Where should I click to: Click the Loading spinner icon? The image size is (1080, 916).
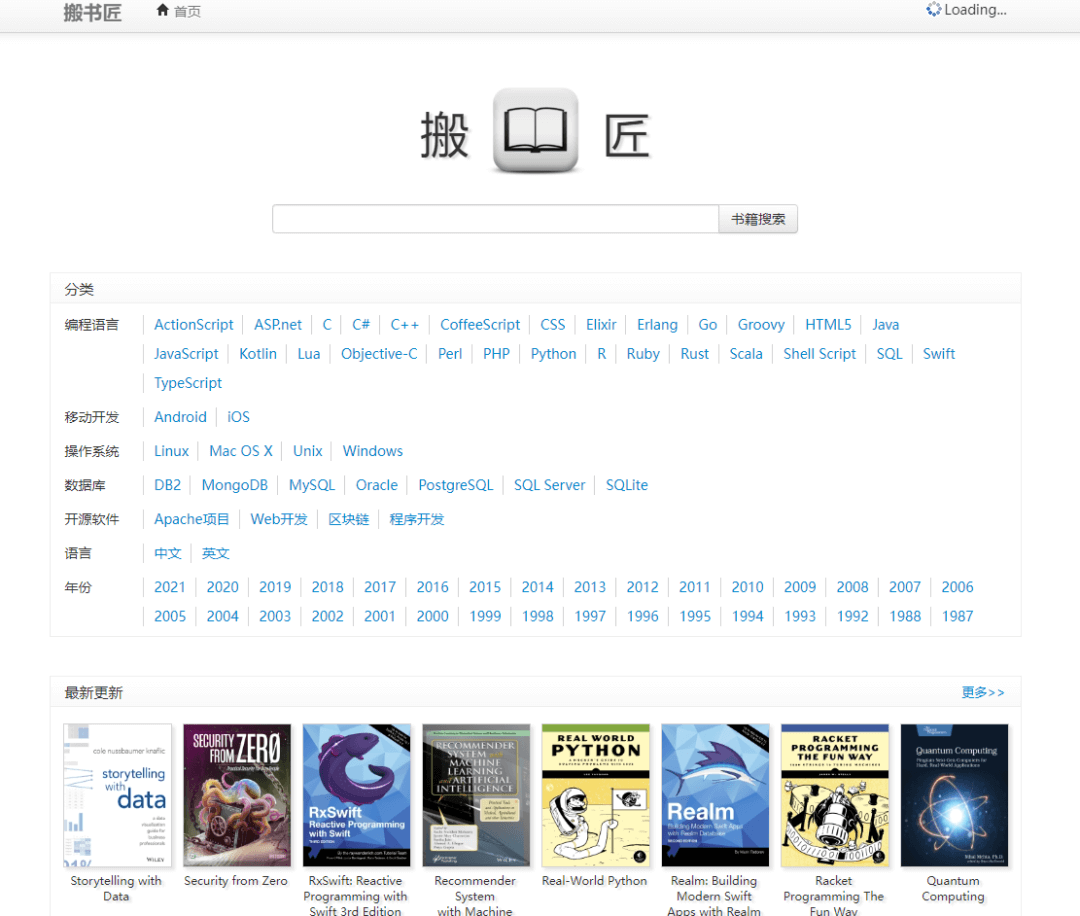tap(934, 10)
